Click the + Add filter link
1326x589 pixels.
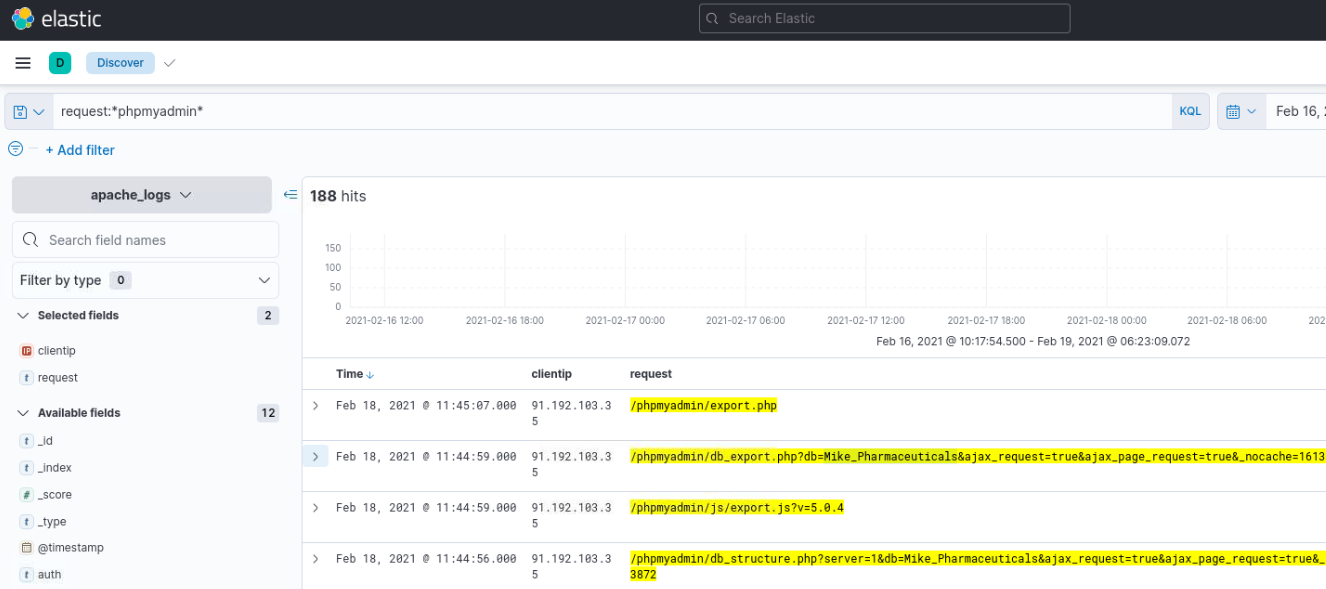click(x=80, y=150)
